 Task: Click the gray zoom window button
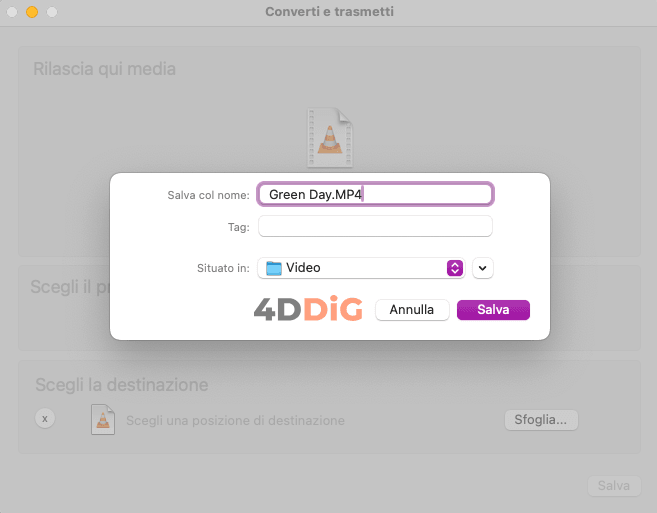52,12
